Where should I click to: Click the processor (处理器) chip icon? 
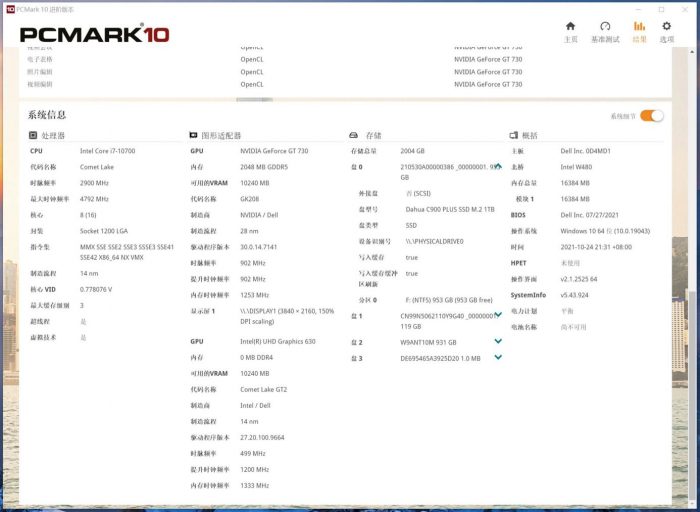[x=33, y=135]
